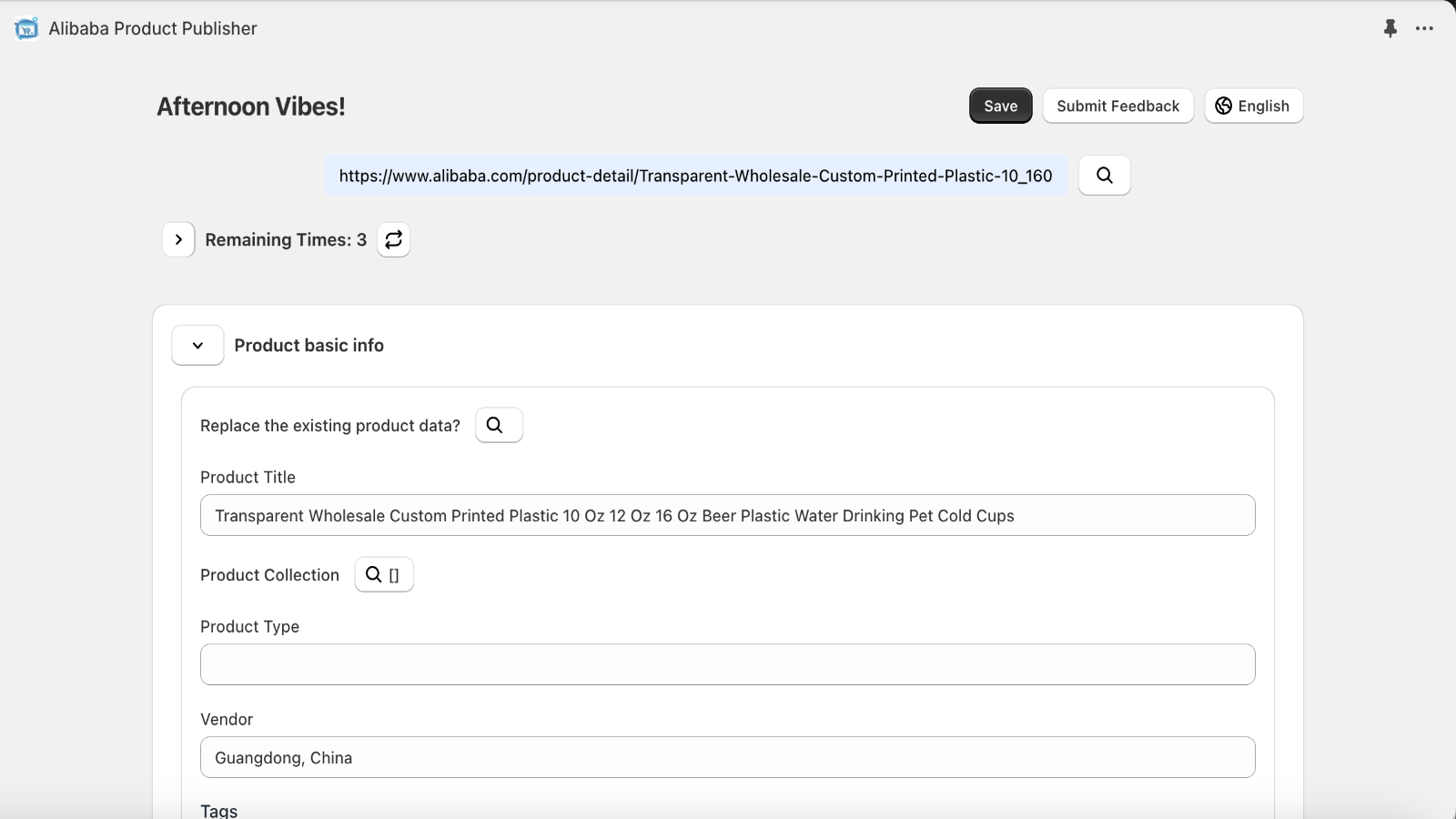
Task: Pin the app with the pin icon
Action: pyautogui.click(x=1390, y=28)
